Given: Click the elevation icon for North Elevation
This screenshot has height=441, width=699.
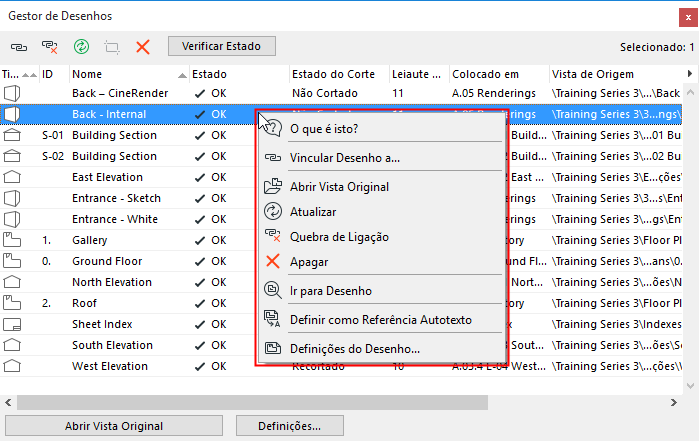Looking at the screenshot, I should click(x=12, y=282).
